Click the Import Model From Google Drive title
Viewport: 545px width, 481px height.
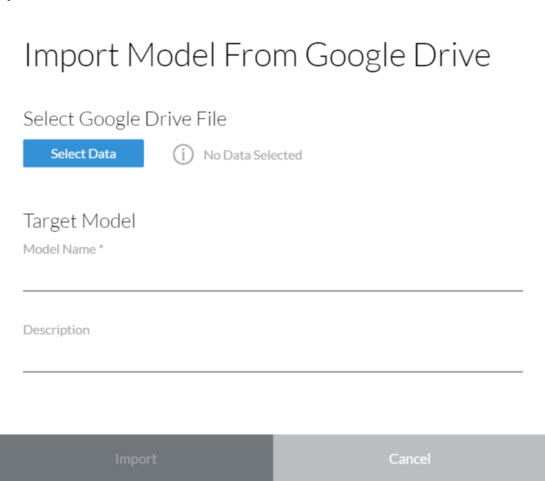click(257, 55)
